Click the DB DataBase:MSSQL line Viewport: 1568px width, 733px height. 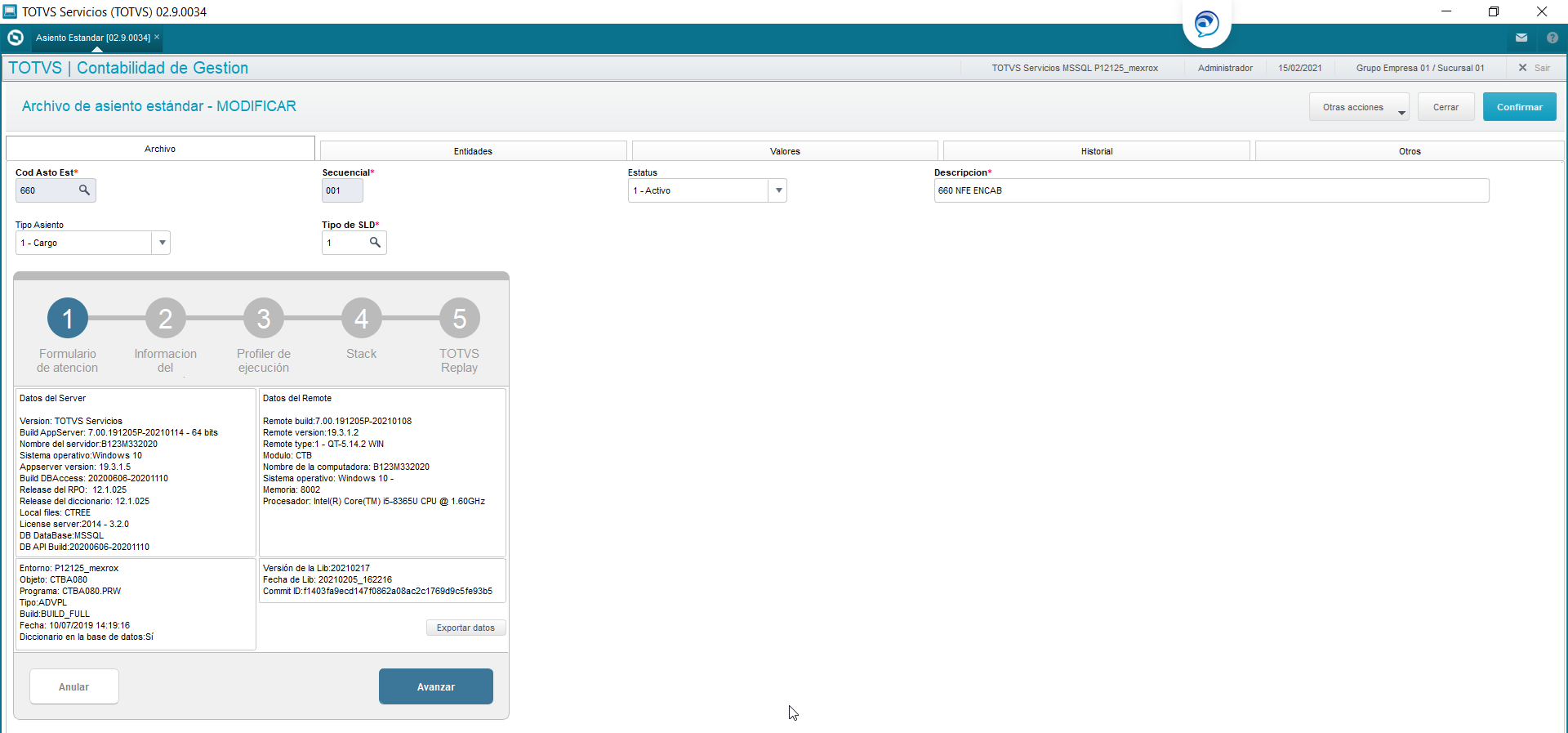pos(61,535)
